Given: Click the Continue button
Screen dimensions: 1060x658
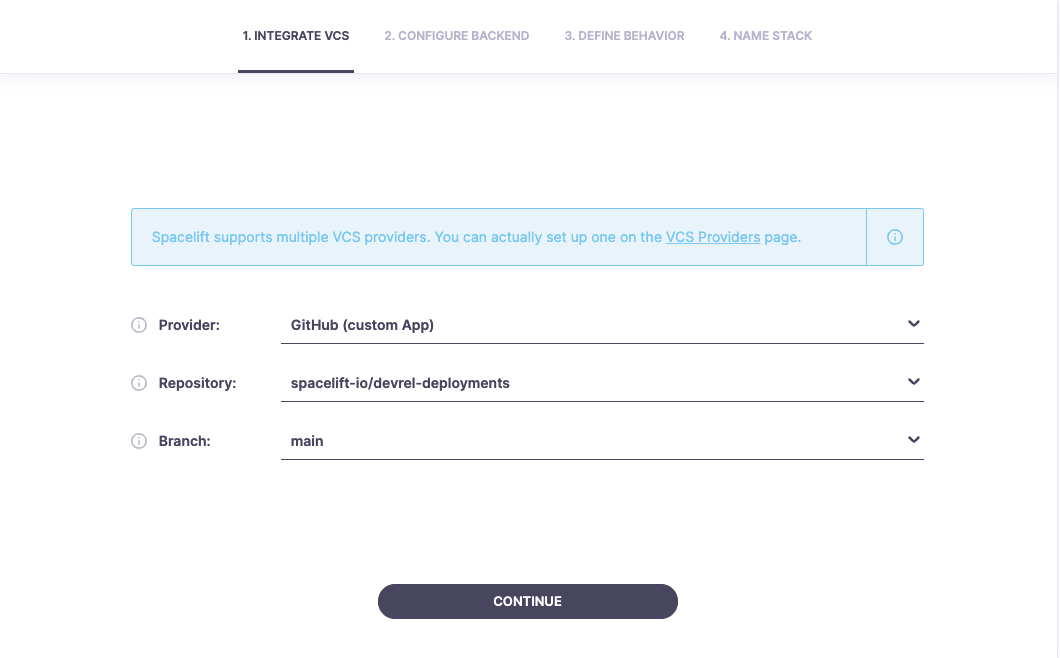Looking at the screenshot, I should click(x=527, y=601).
